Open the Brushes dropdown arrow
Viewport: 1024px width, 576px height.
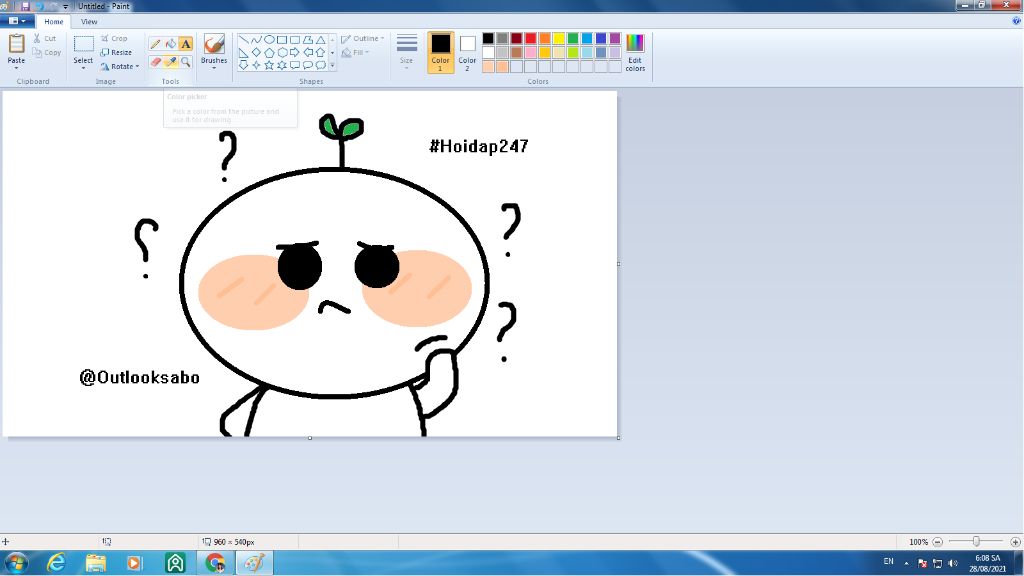pyautogui.click(x=214, y=68)
